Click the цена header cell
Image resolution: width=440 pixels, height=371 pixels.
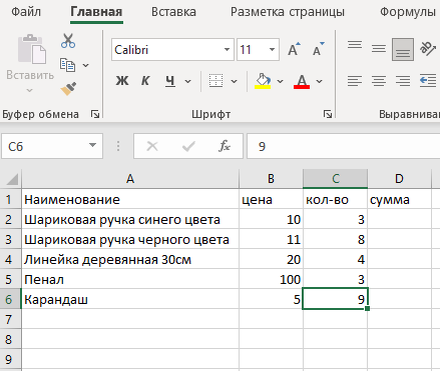(x=271, y=199)
